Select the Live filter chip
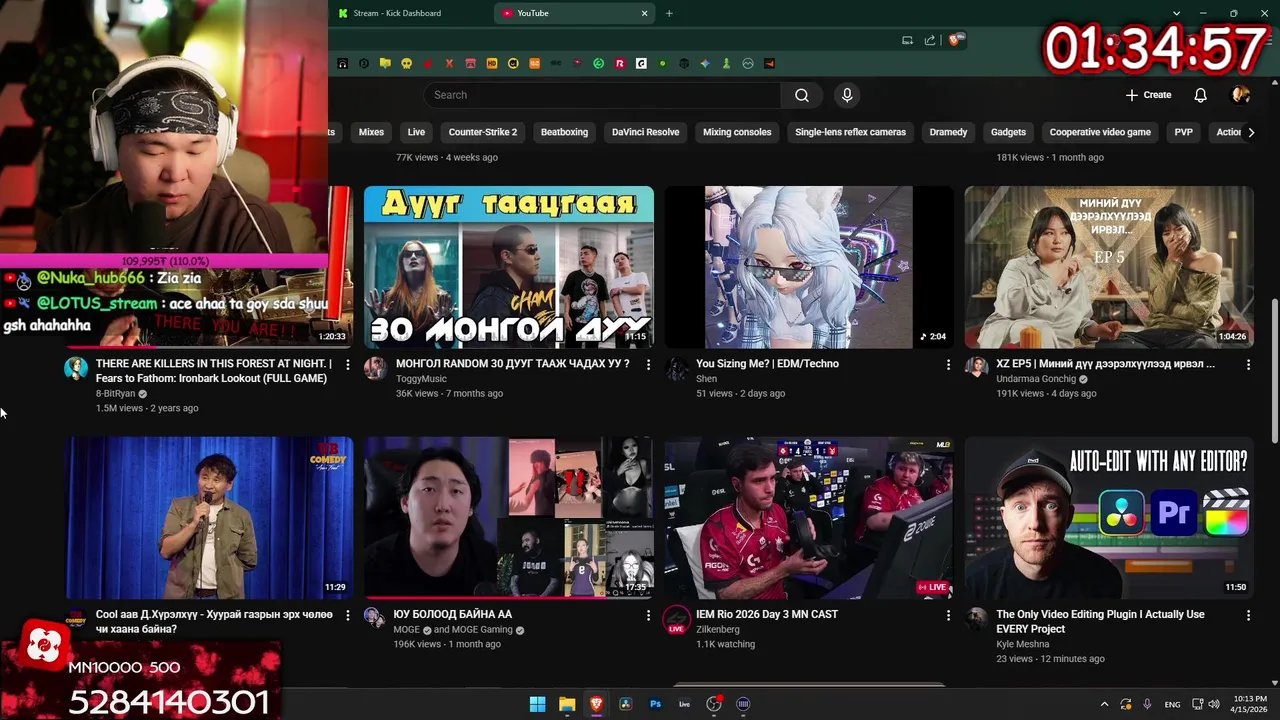This screenshot has width=1280, height=720. click(416, 132)
